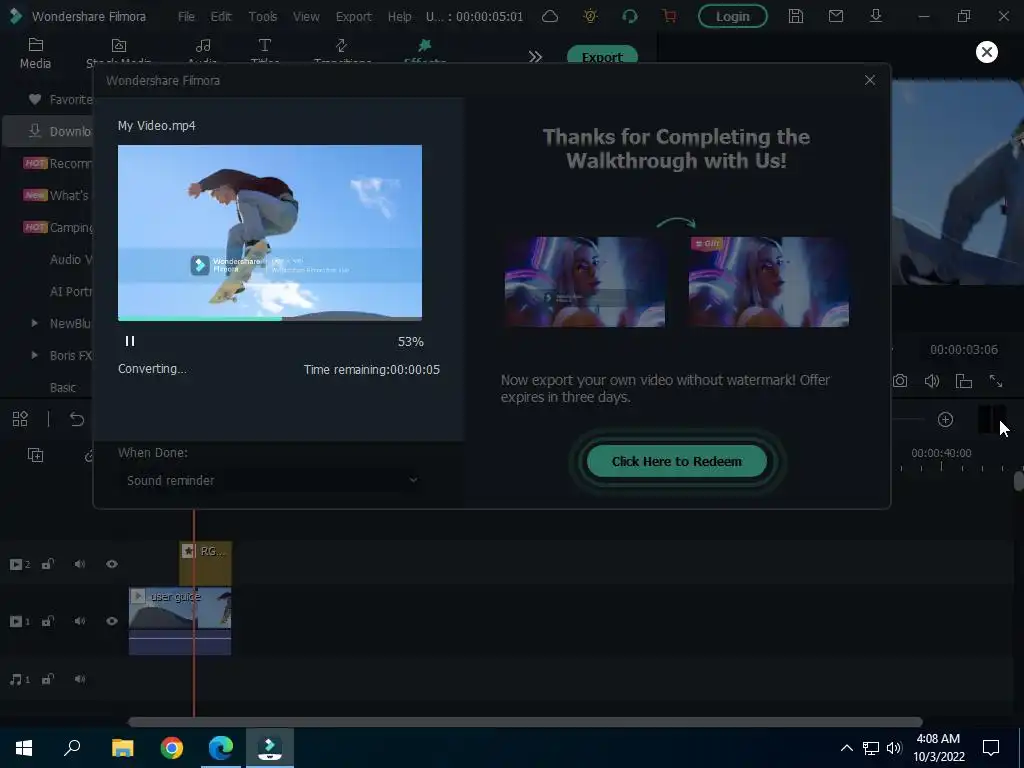Open the Tools menu
This screenshot has width=1024, height=768.
(x=263, y=16)
